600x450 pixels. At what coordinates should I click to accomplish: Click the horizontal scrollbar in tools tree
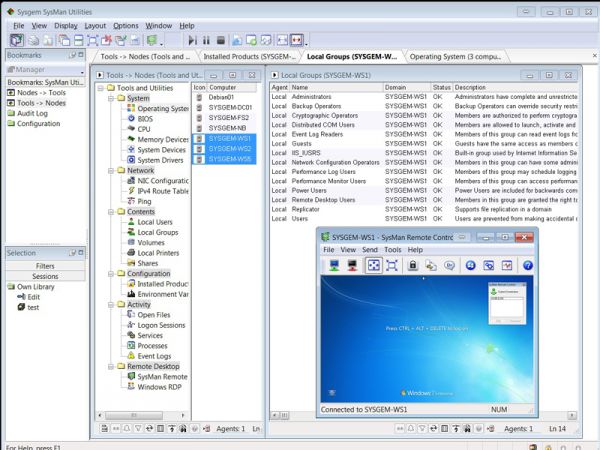134,416
